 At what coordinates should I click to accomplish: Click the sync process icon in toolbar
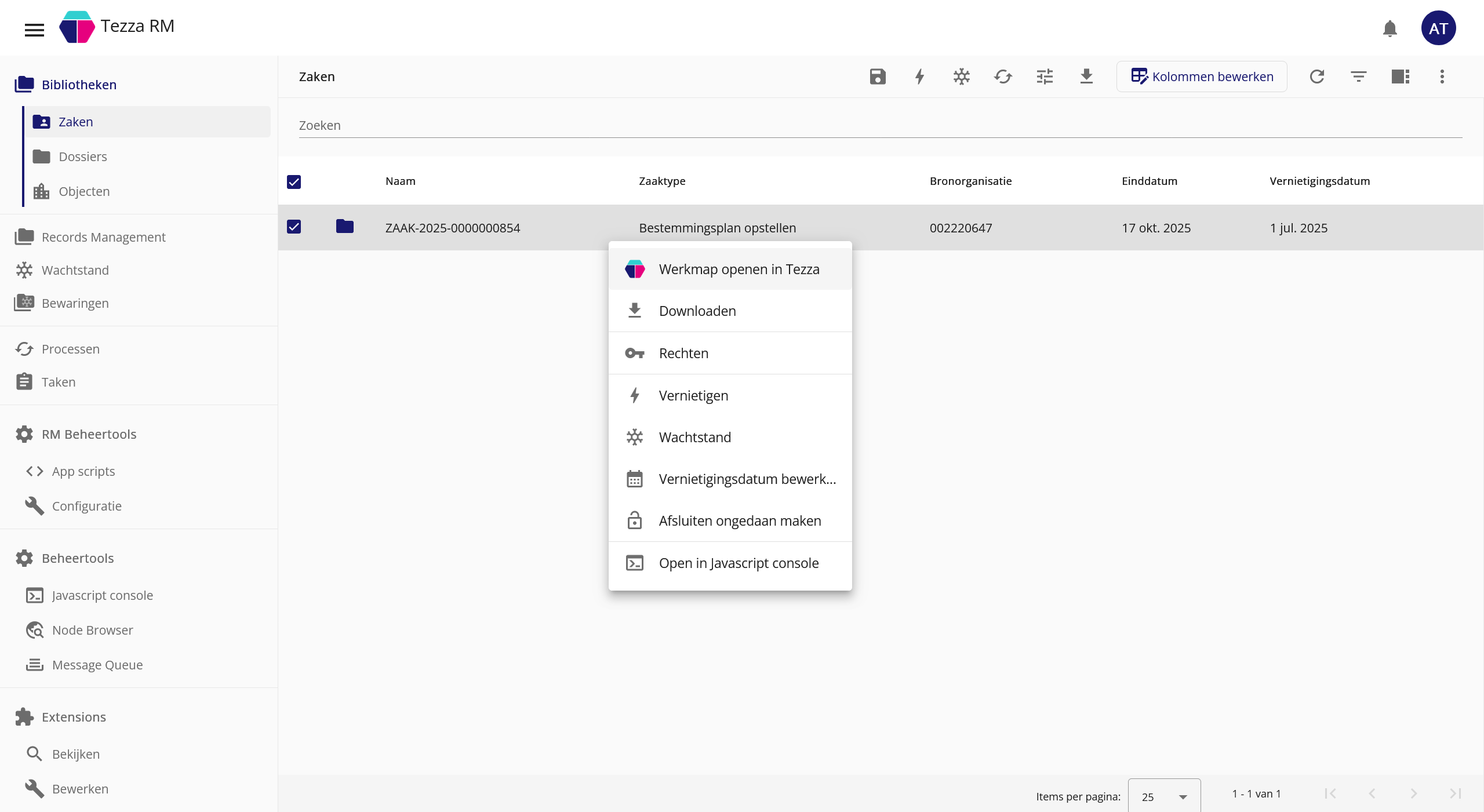click(x=1003, y=77)
